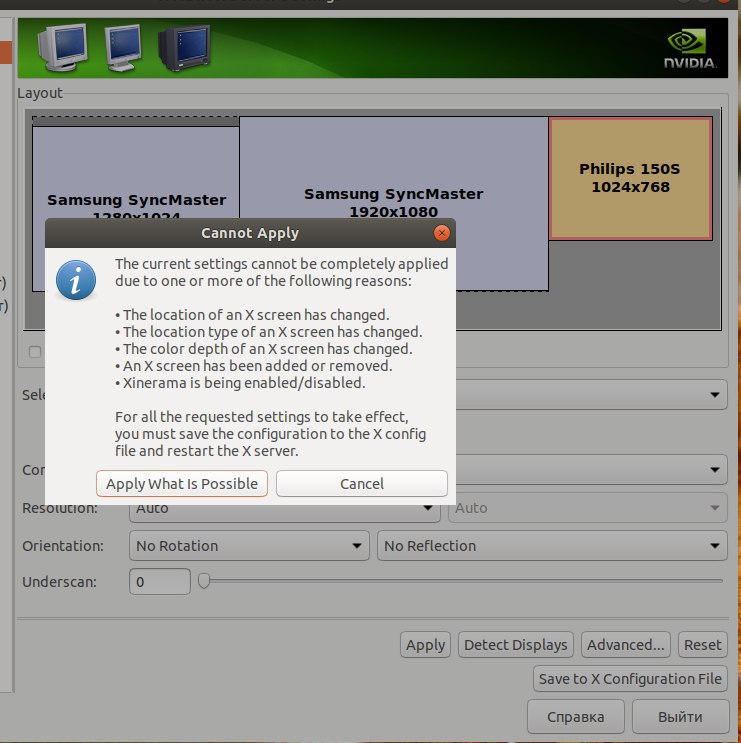This screenshot has width=741, height=743.
Task: Click the first CRT monitor banner icon
Action: tap(63, 47)
